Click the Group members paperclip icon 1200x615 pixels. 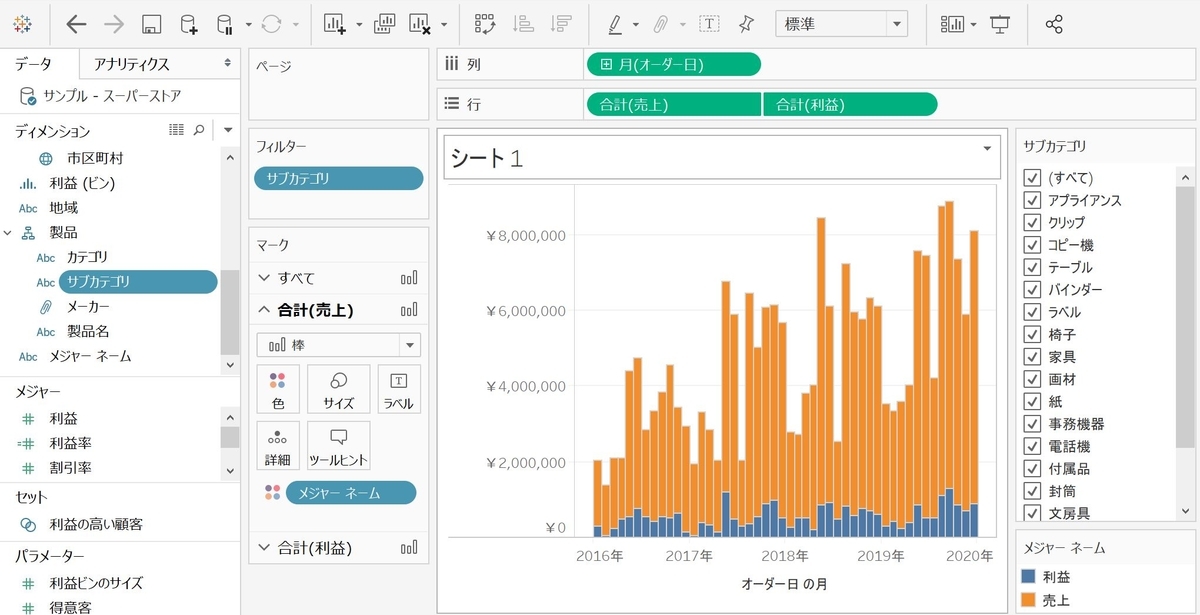[x=660, y=24]
